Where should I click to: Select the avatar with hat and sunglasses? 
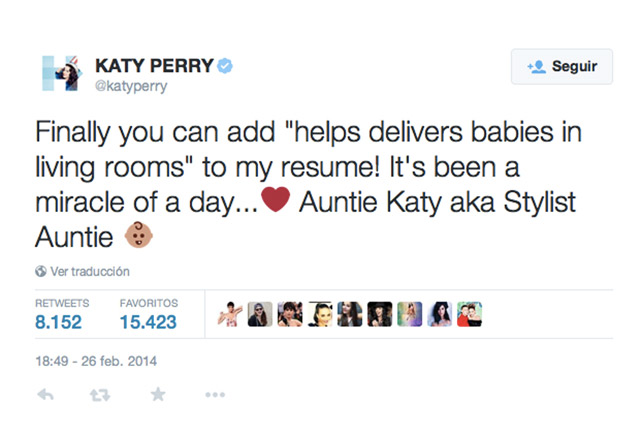pos(258,315)
